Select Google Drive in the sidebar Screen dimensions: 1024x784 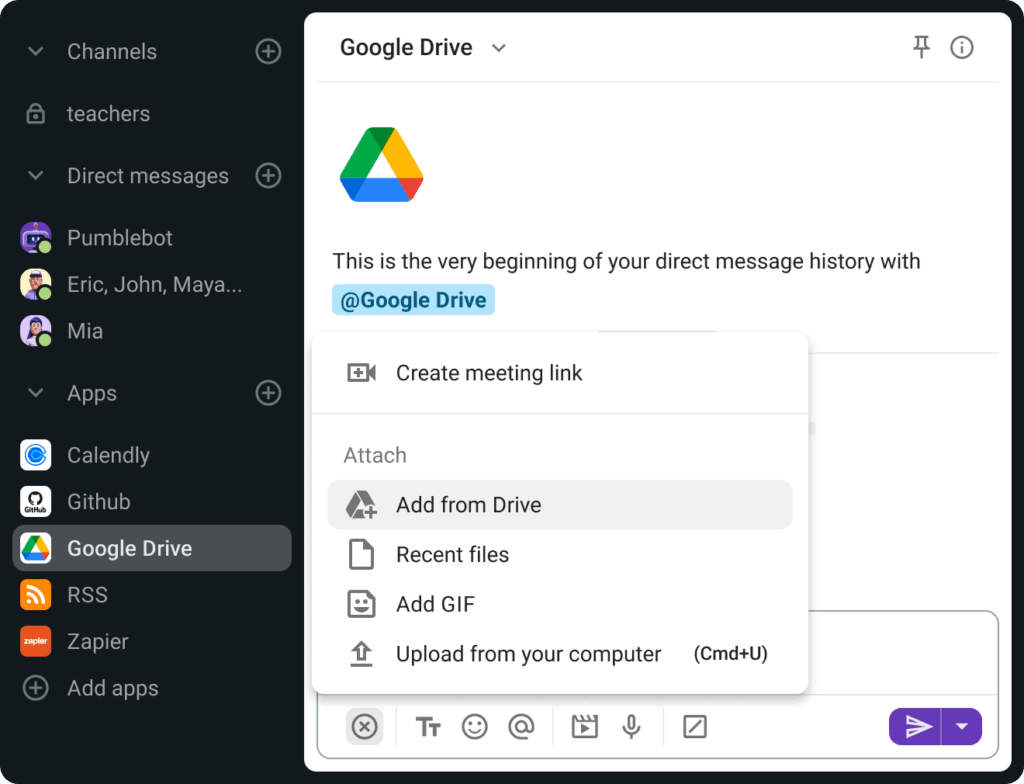tap(152, 548)
